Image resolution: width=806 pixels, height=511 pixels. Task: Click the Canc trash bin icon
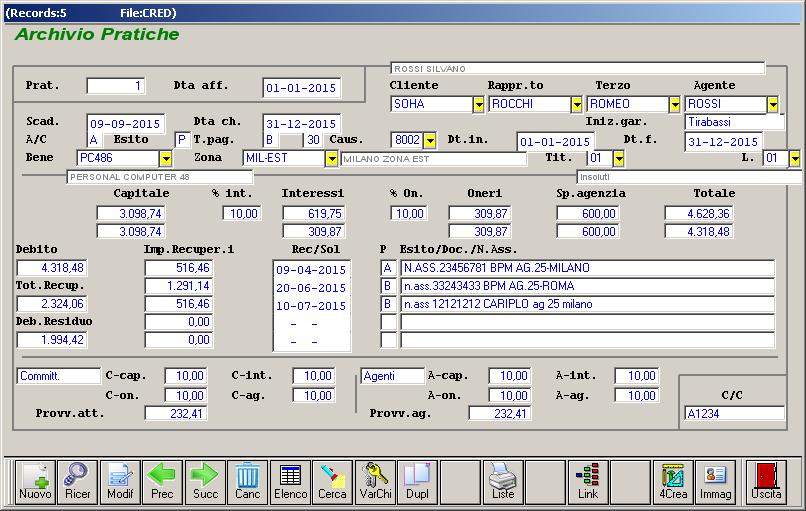(x=248, y=482)
